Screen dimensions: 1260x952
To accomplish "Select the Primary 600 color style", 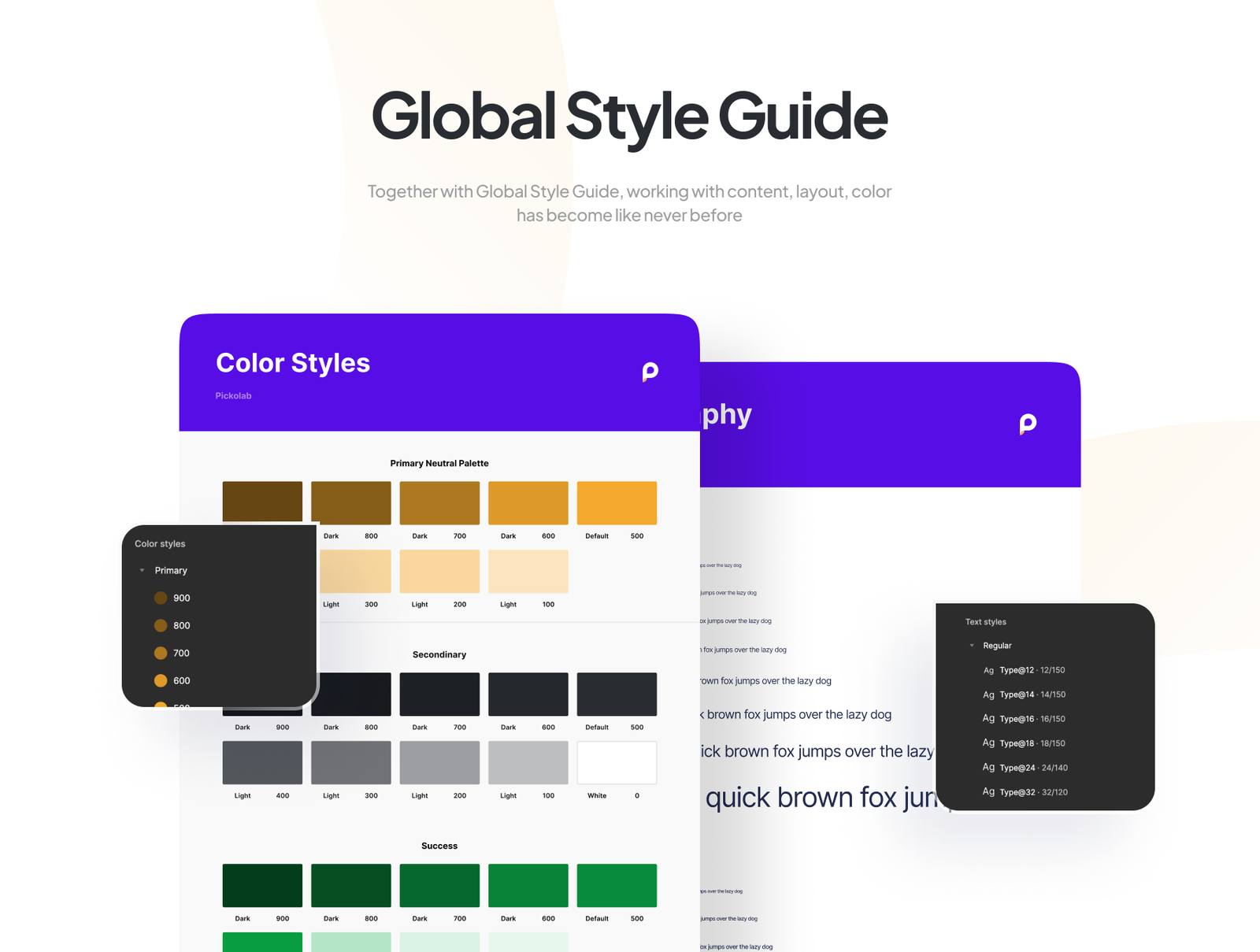I will click(182, 680).
